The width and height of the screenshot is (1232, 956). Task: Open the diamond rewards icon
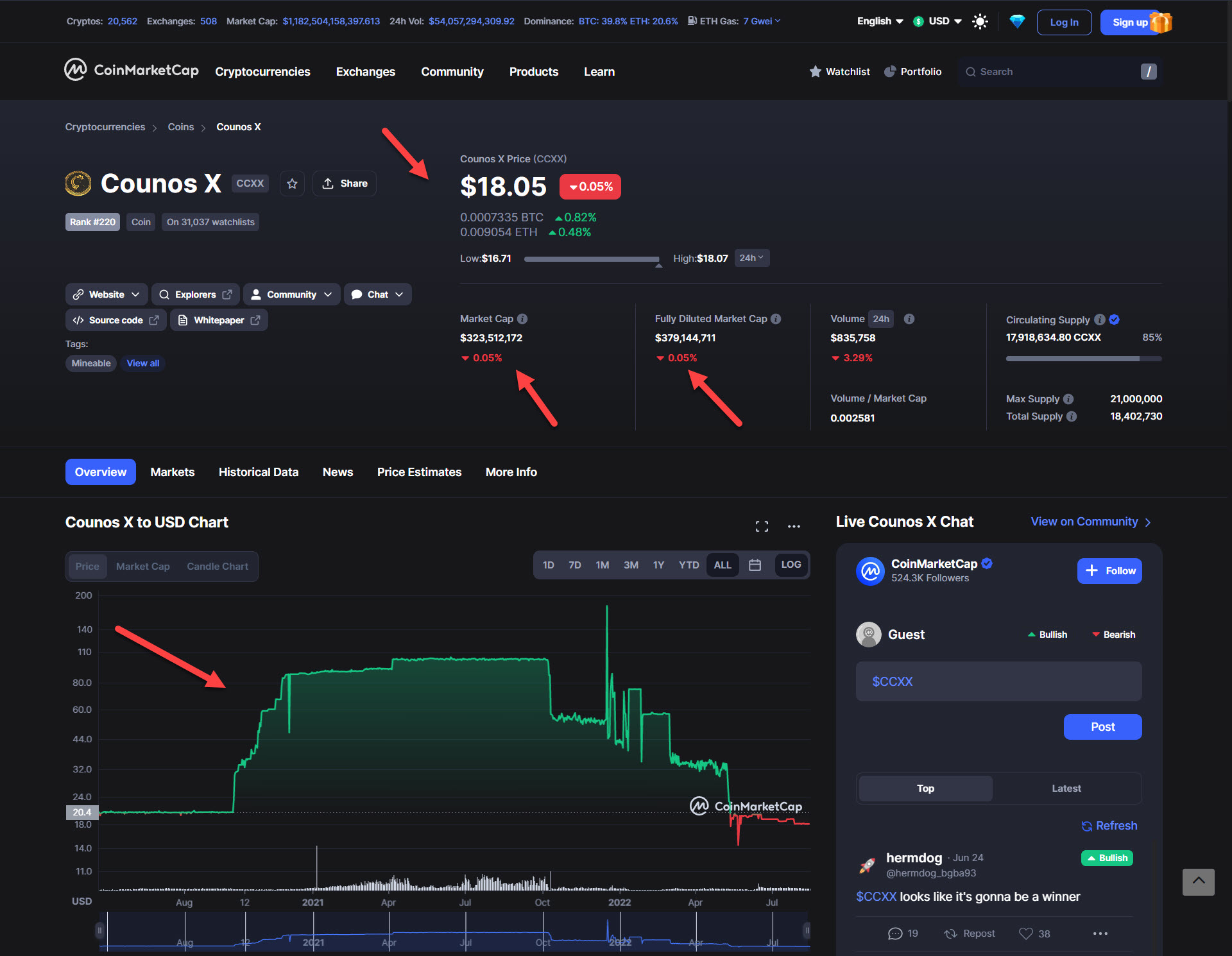pos(1017,22)
